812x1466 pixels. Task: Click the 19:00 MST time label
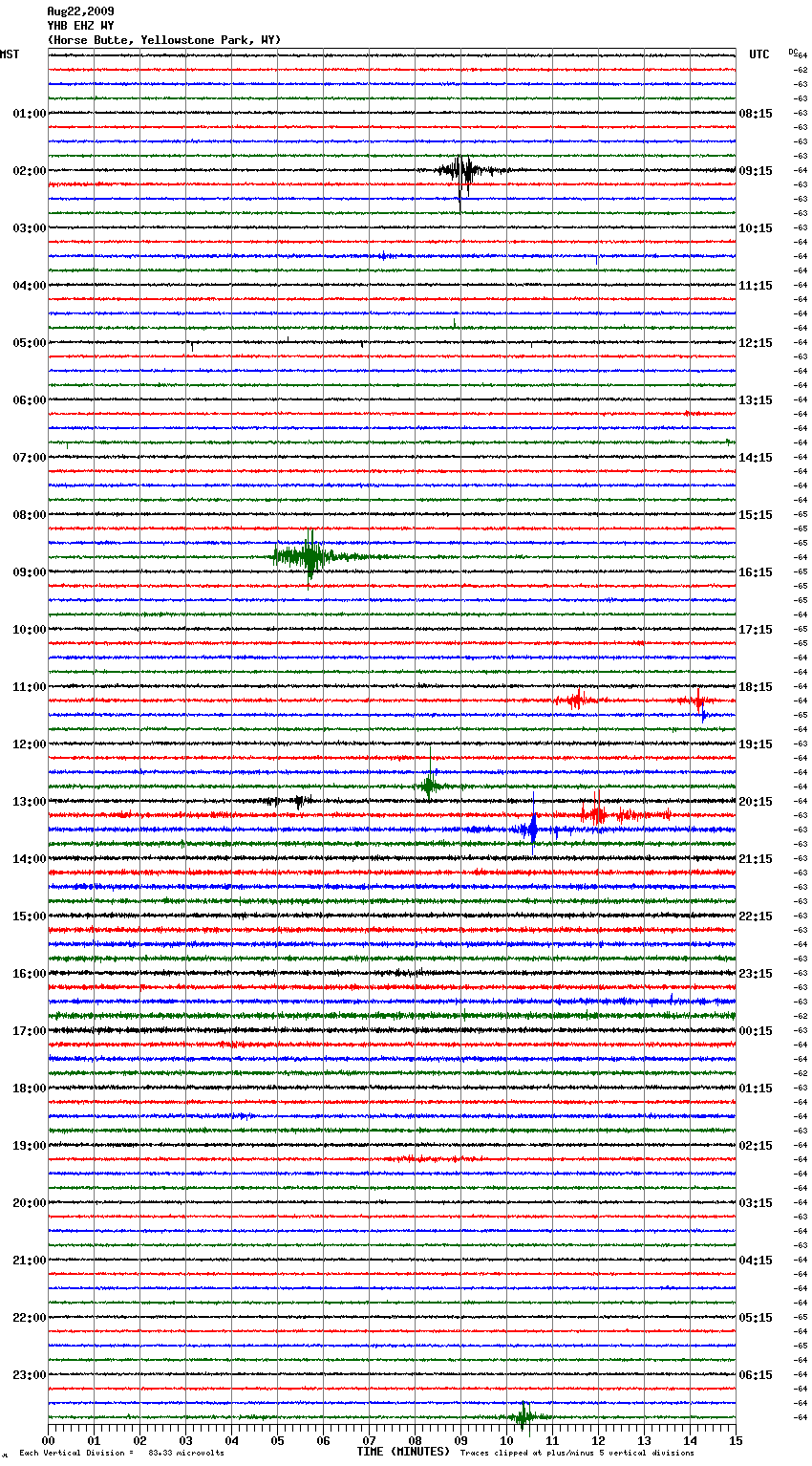coord(29,1146)
